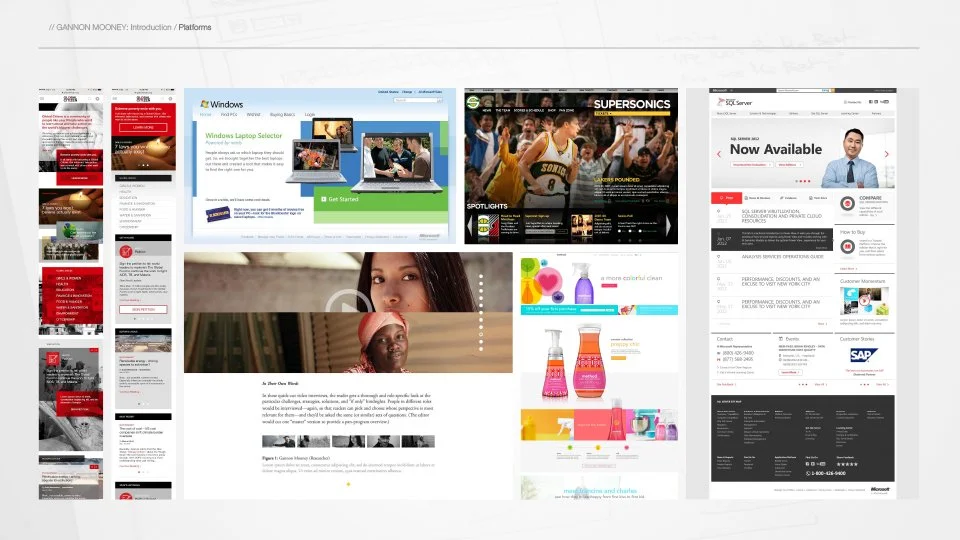960x540 pixels.
Task: Open hamburger menu on first mobile mockup
Action: tap(43, 98)
